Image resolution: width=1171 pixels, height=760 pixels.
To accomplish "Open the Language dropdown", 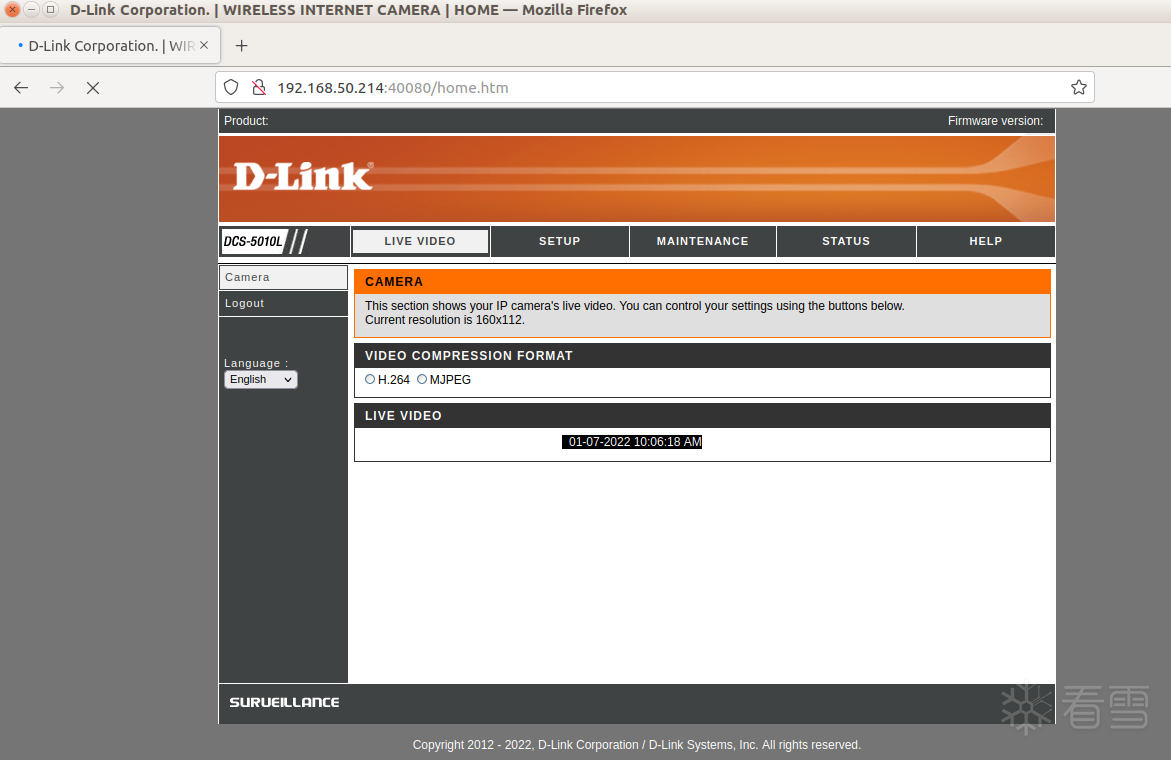I will pyautogui.click(x=261, y=379).
